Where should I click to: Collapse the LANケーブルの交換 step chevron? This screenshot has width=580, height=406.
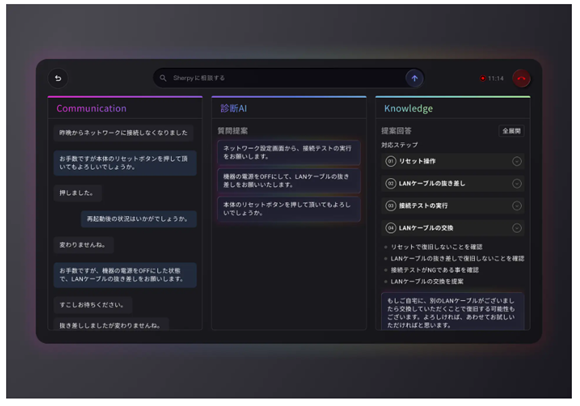(517, 228)
